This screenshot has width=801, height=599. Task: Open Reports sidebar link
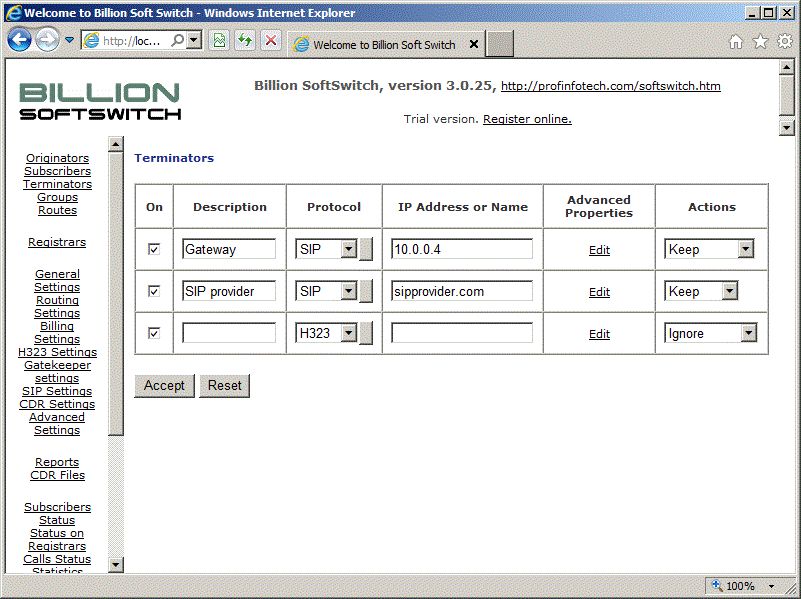(57, 462)
